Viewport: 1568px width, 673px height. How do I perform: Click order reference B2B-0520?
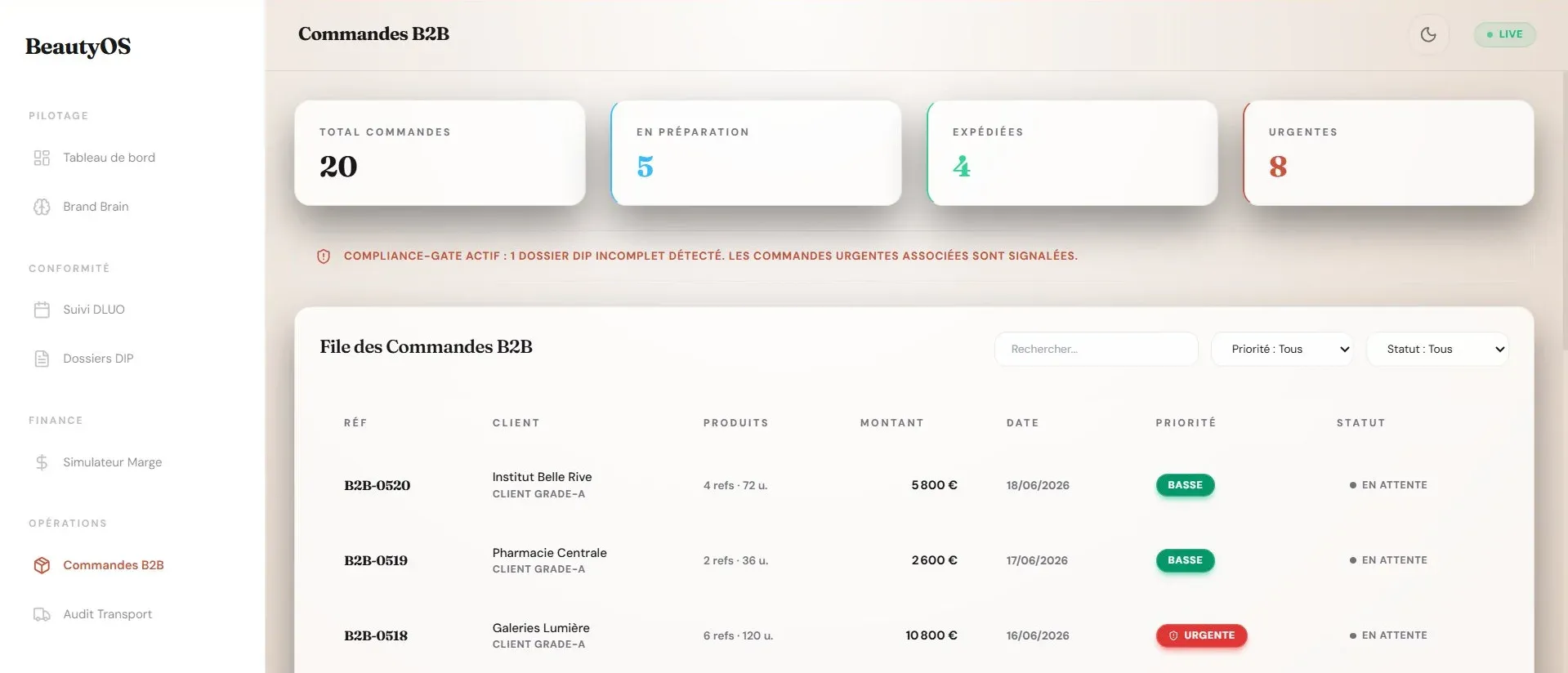(377, 485)
